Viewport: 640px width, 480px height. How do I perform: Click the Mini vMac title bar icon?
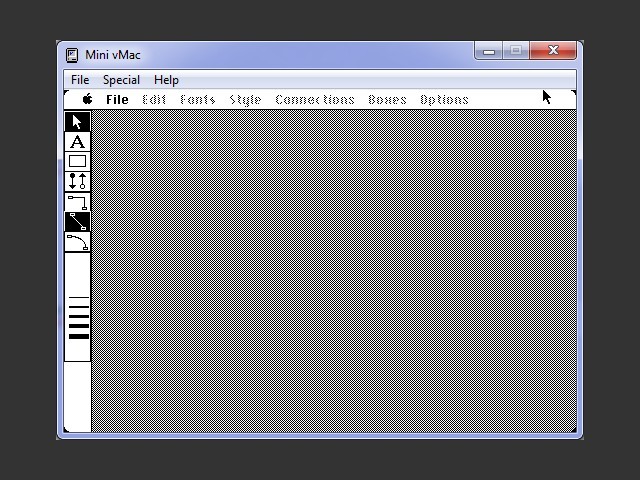pos(72,55)
